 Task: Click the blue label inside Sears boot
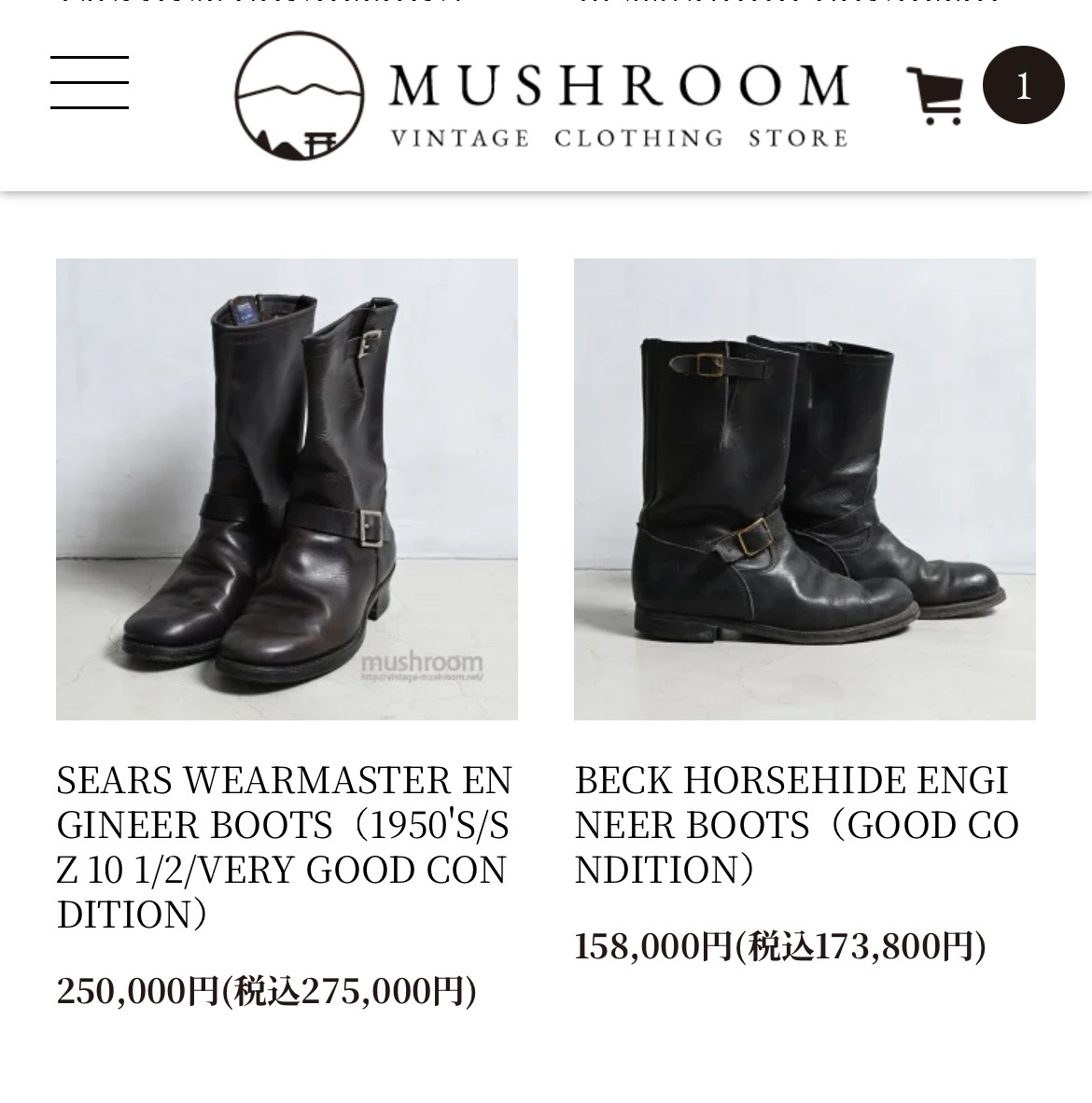[243, 313]
